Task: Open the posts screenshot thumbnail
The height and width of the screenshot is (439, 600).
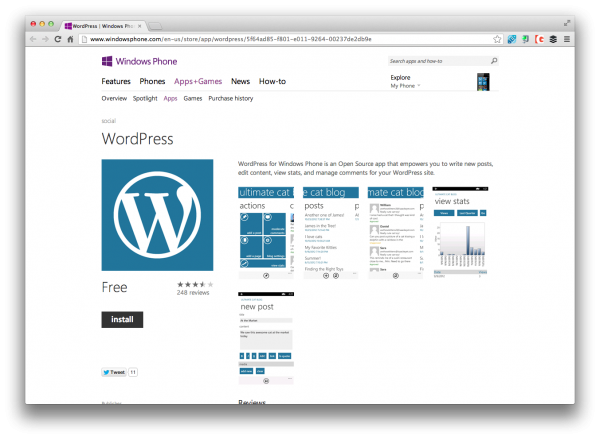Action: pyautogui.click(x=331, y=233)
